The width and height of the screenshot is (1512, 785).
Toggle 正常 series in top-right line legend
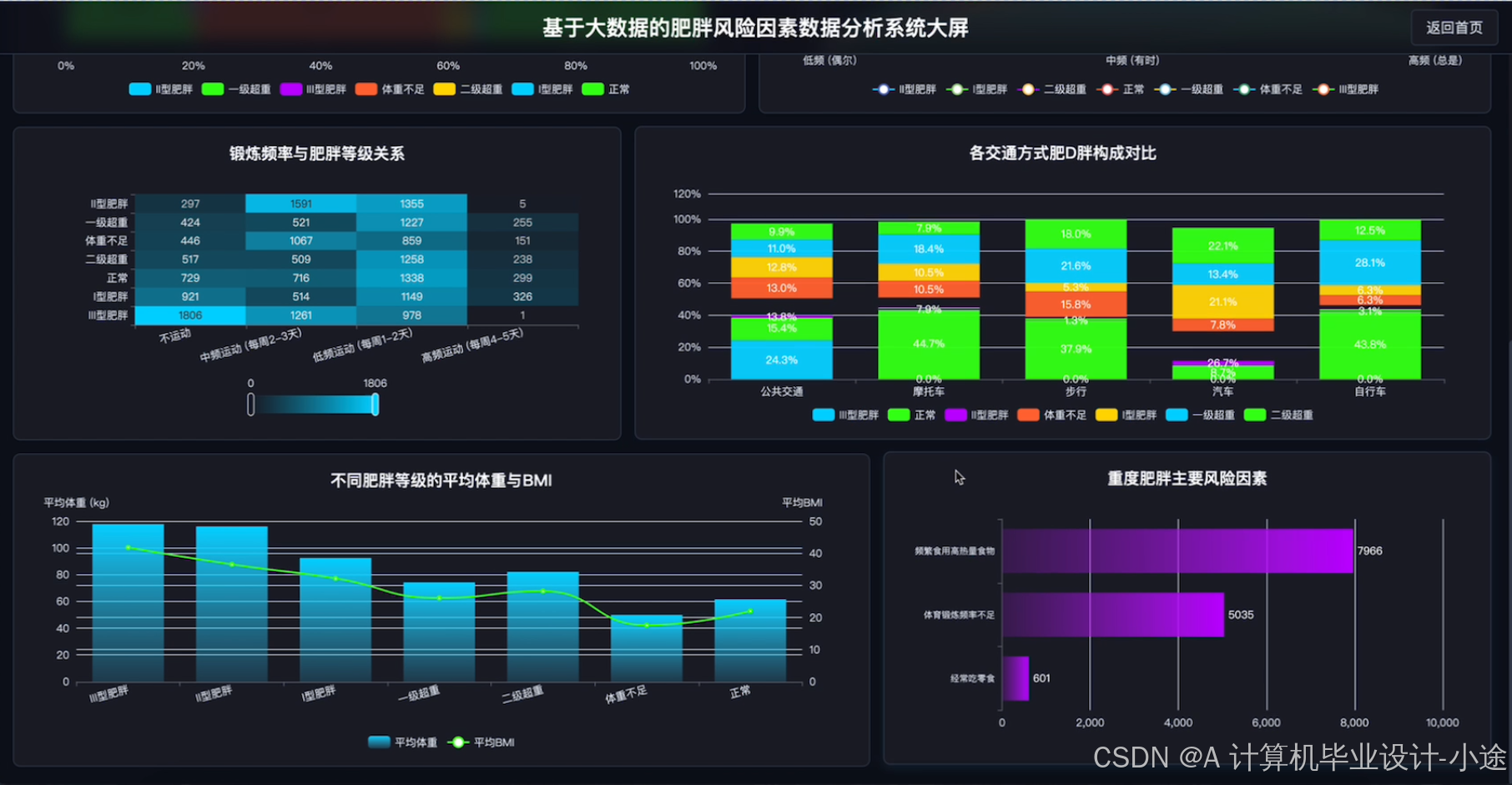(1120, 89)
